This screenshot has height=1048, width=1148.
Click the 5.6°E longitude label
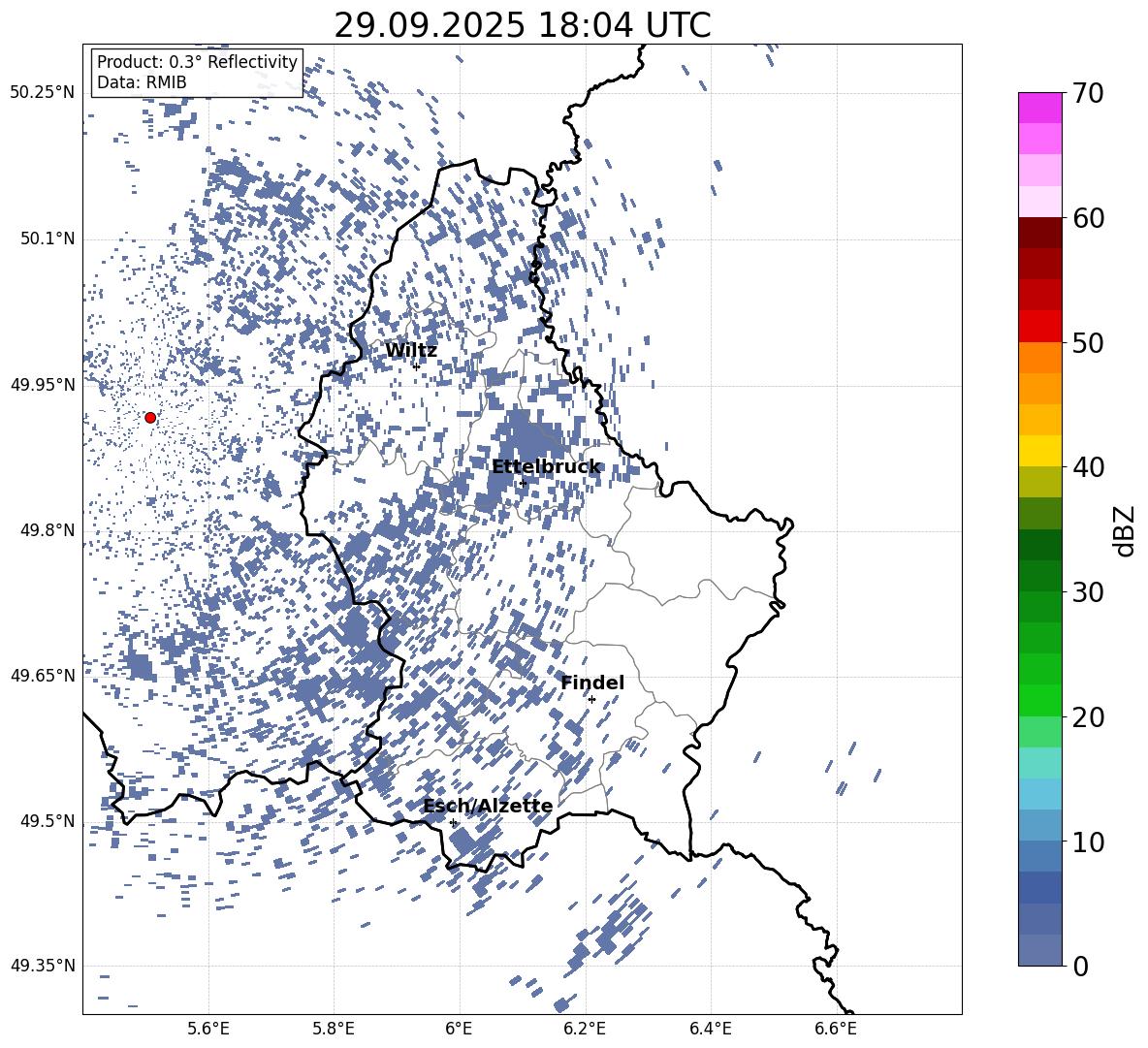point(208,1029)
